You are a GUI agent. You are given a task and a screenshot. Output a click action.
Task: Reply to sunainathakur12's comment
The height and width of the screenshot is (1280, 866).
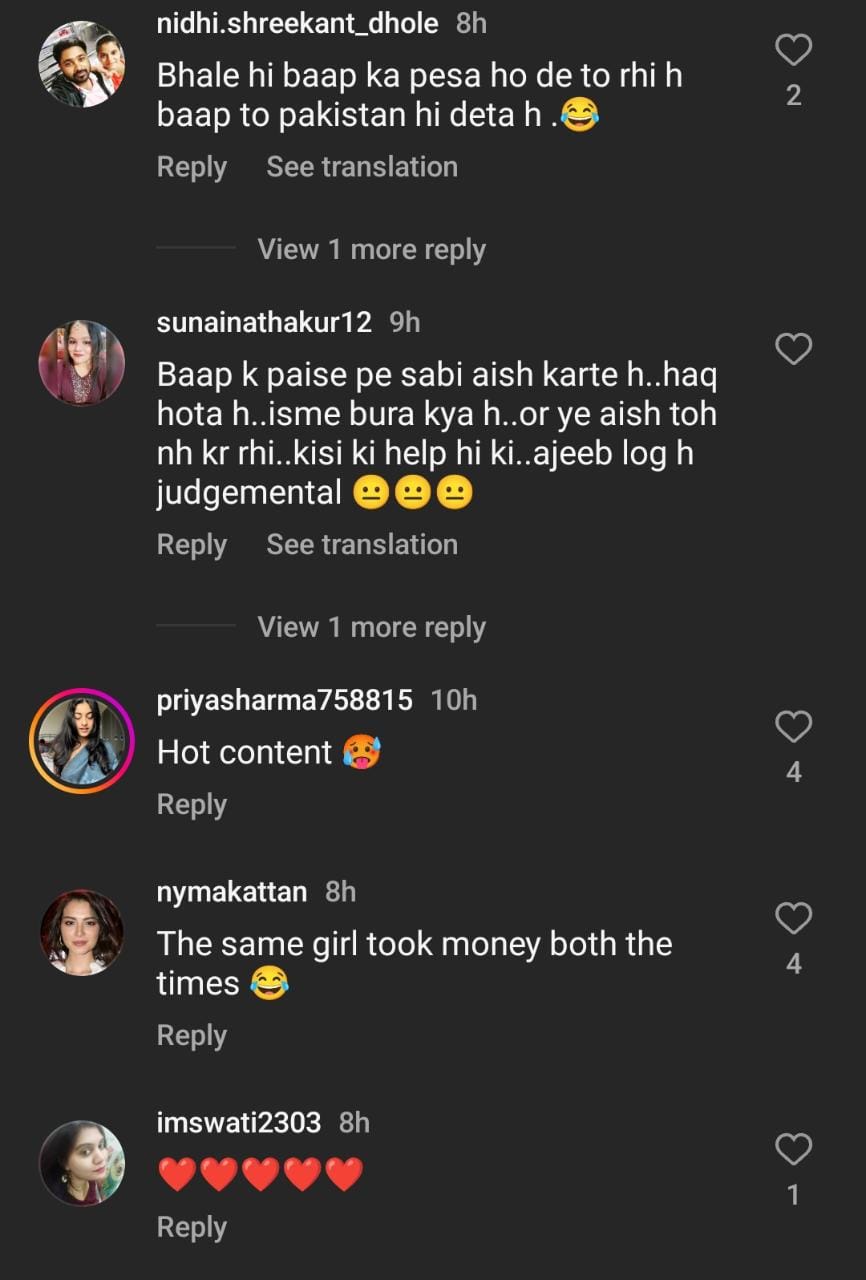192,545
